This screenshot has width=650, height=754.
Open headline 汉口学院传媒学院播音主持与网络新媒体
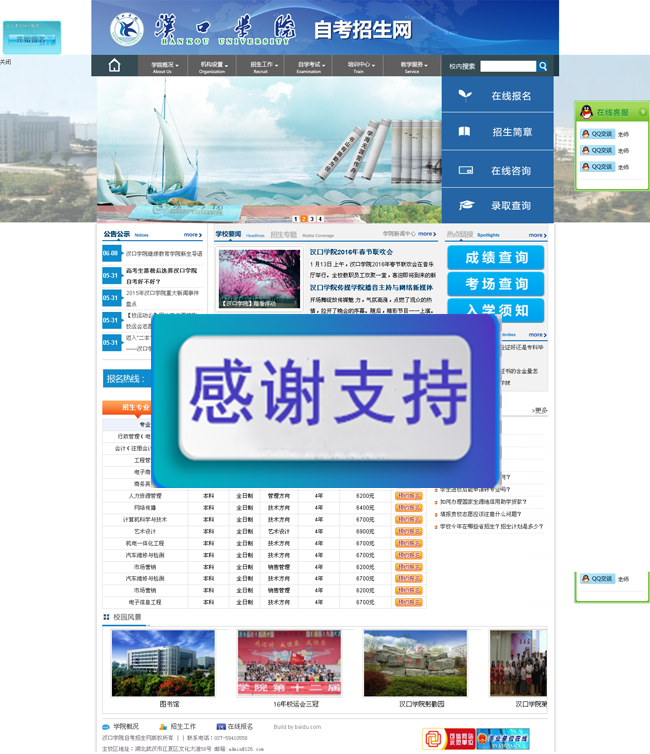pyautogui.click(x=371, y=287)
